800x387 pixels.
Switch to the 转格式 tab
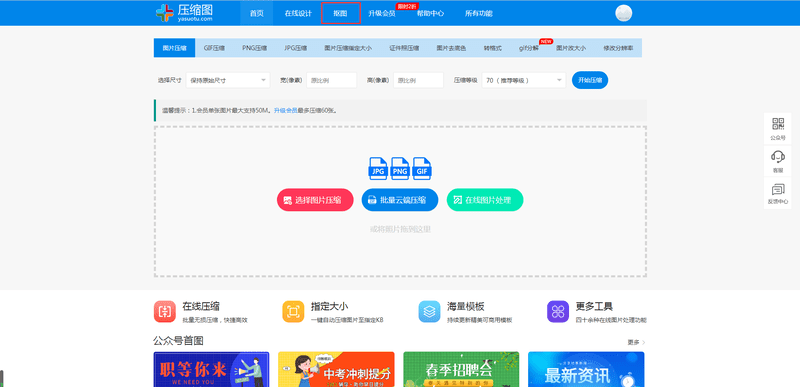point(493,47)
